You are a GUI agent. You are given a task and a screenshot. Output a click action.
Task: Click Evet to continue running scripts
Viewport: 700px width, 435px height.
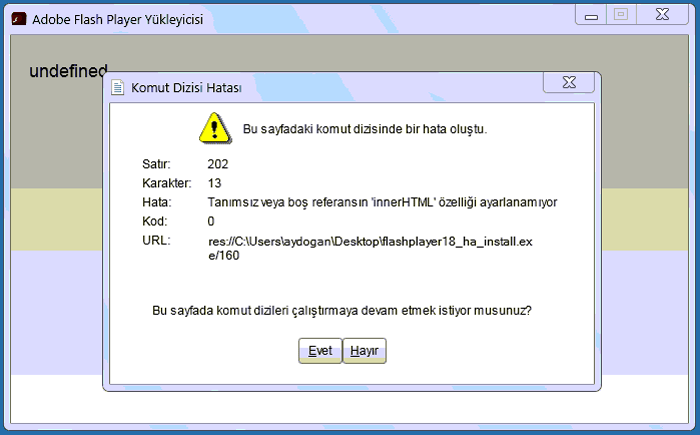320,351
